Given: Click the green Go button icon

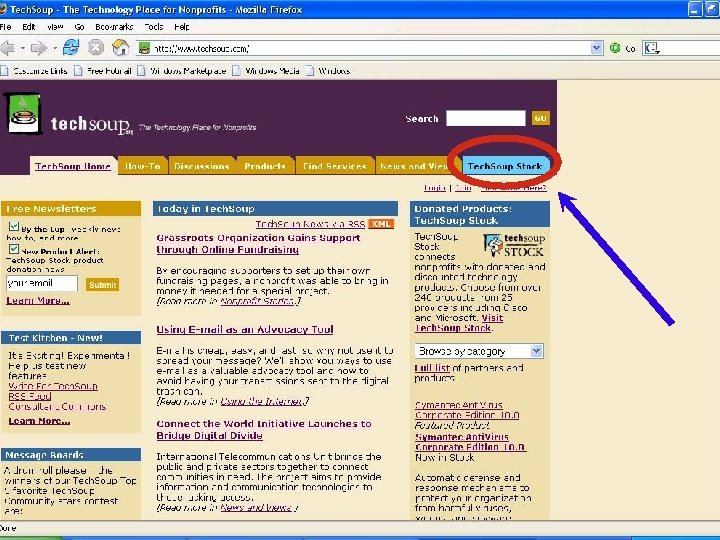Looking at the screenshot, I should pyautogui.click(x=615, y=48).
